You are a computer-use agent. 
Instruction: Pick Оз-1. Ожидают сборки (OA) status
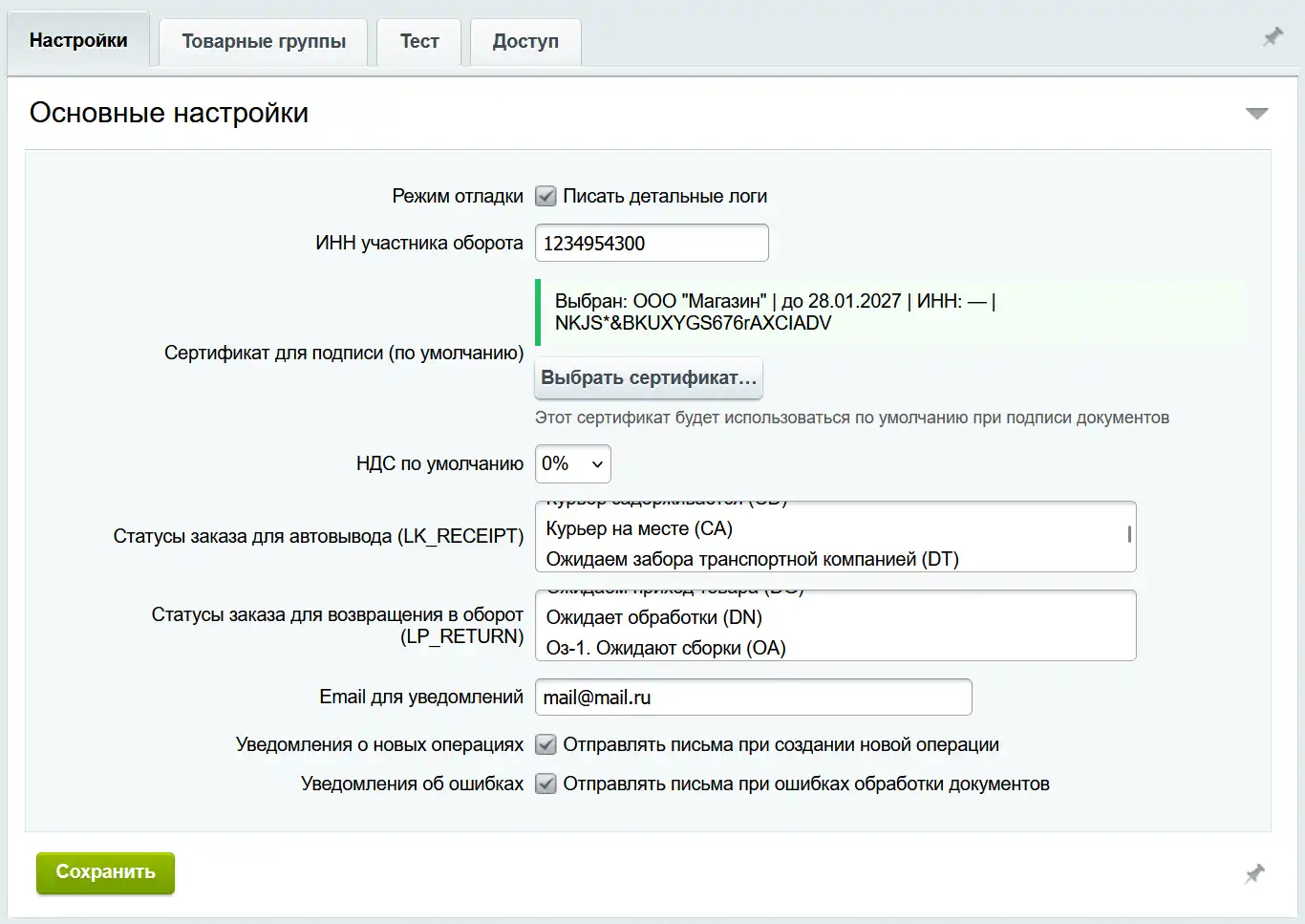coord(665,648)
